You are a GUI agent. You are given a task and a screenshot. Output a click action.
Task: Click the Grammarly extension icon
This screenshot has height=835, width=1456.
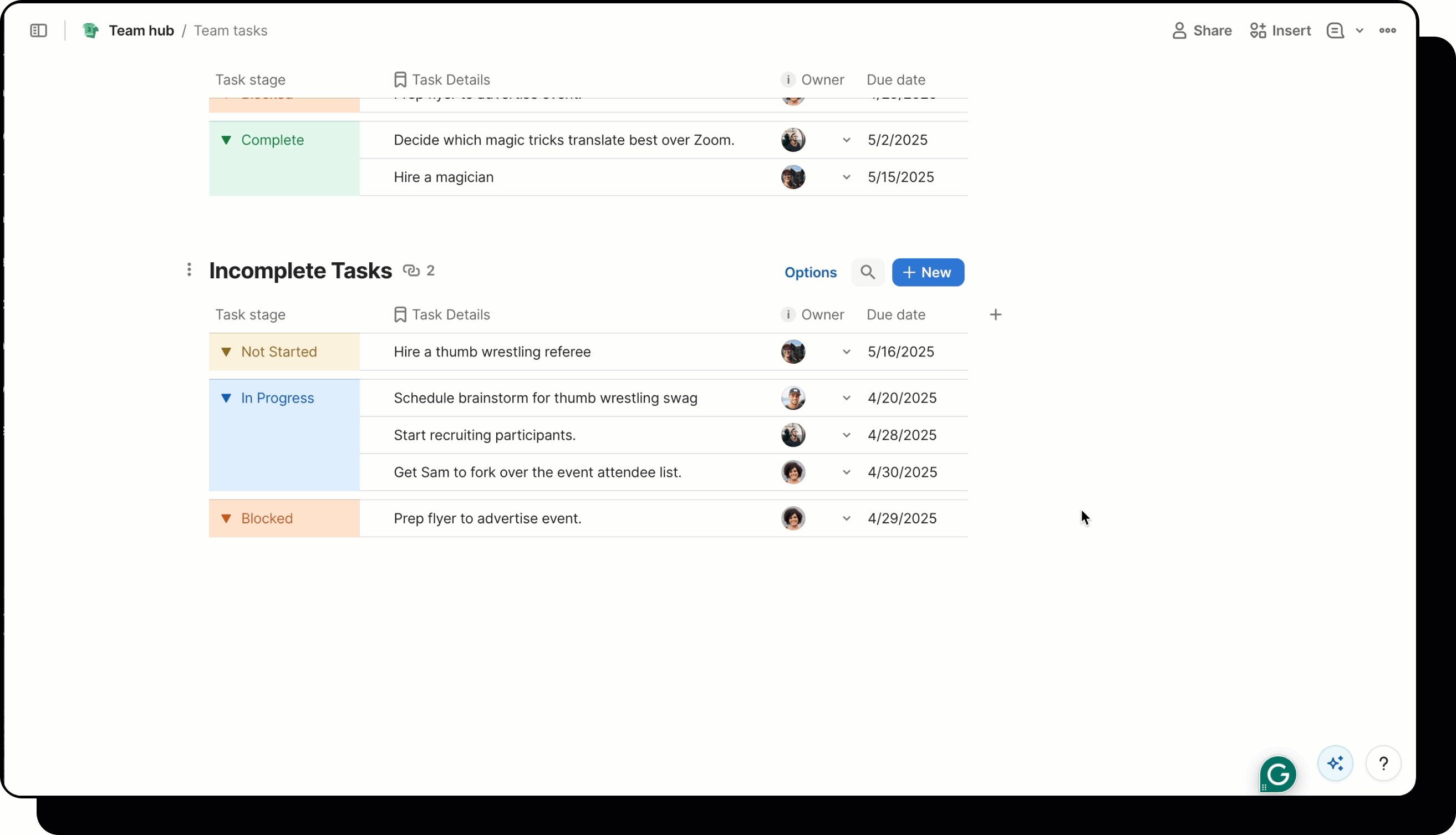pyautogui.click(x=1277, y=774)
